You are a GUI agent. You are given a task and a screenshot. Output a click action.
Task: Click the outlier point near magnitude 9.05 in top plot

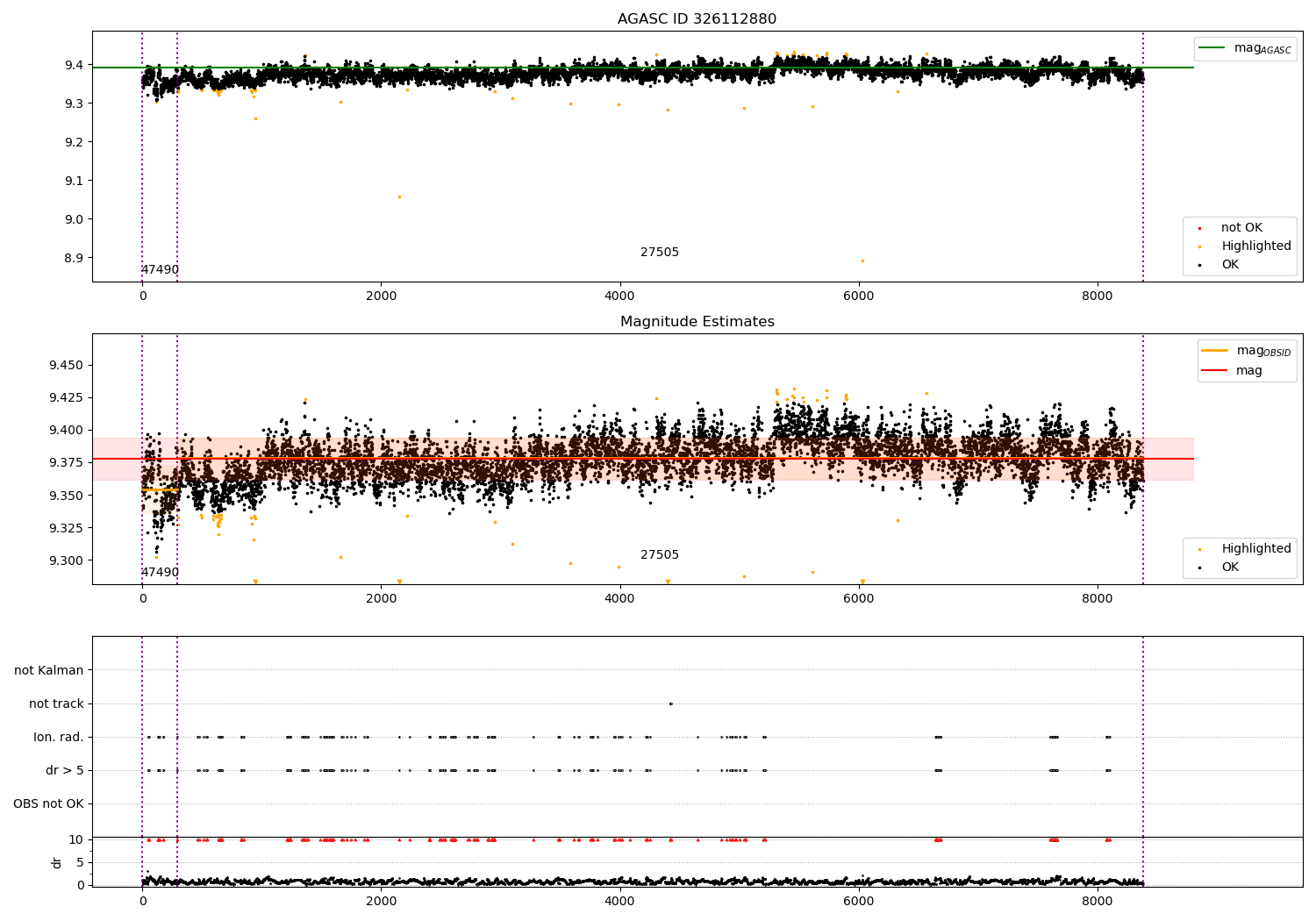pos(399,196)
